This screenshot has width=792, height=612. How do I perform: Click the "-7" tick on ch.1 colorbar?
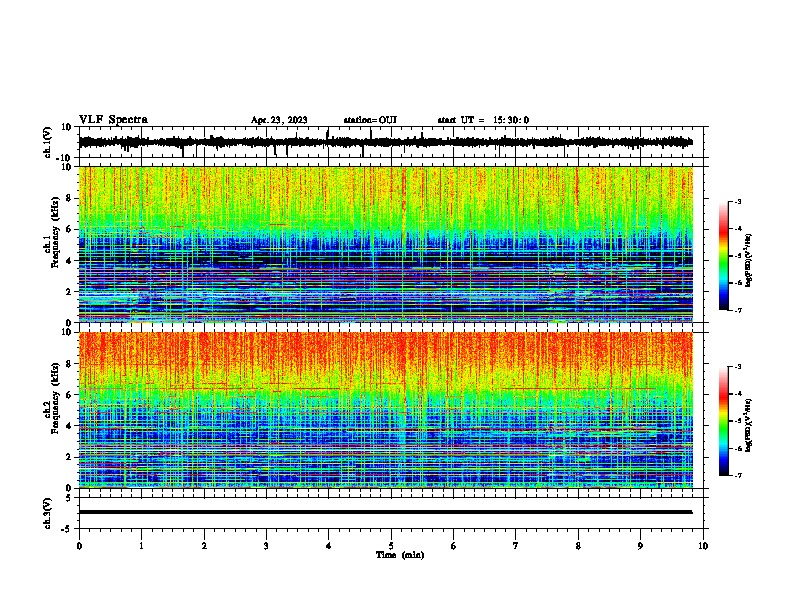[x=737, y=310]
